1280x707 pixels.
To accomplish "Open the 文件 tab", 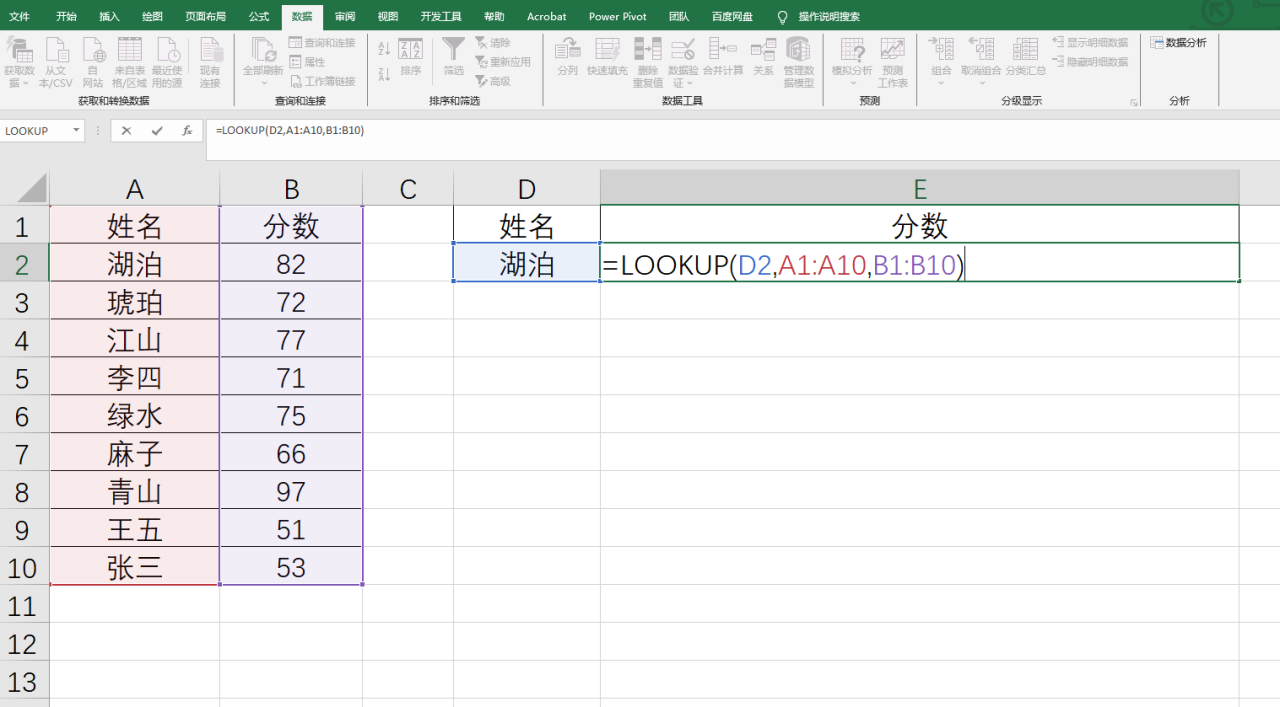I will coord(19,17).
